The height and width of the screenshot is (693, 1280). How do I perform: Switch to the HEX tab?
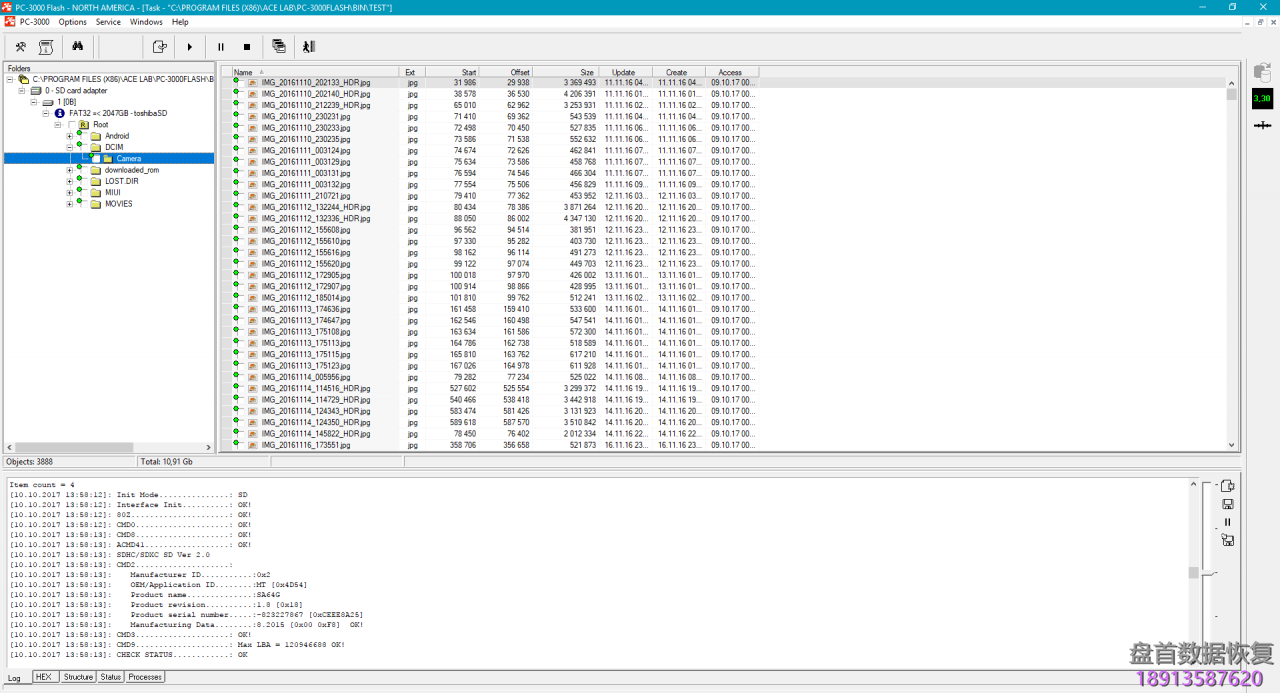point(43,677)
